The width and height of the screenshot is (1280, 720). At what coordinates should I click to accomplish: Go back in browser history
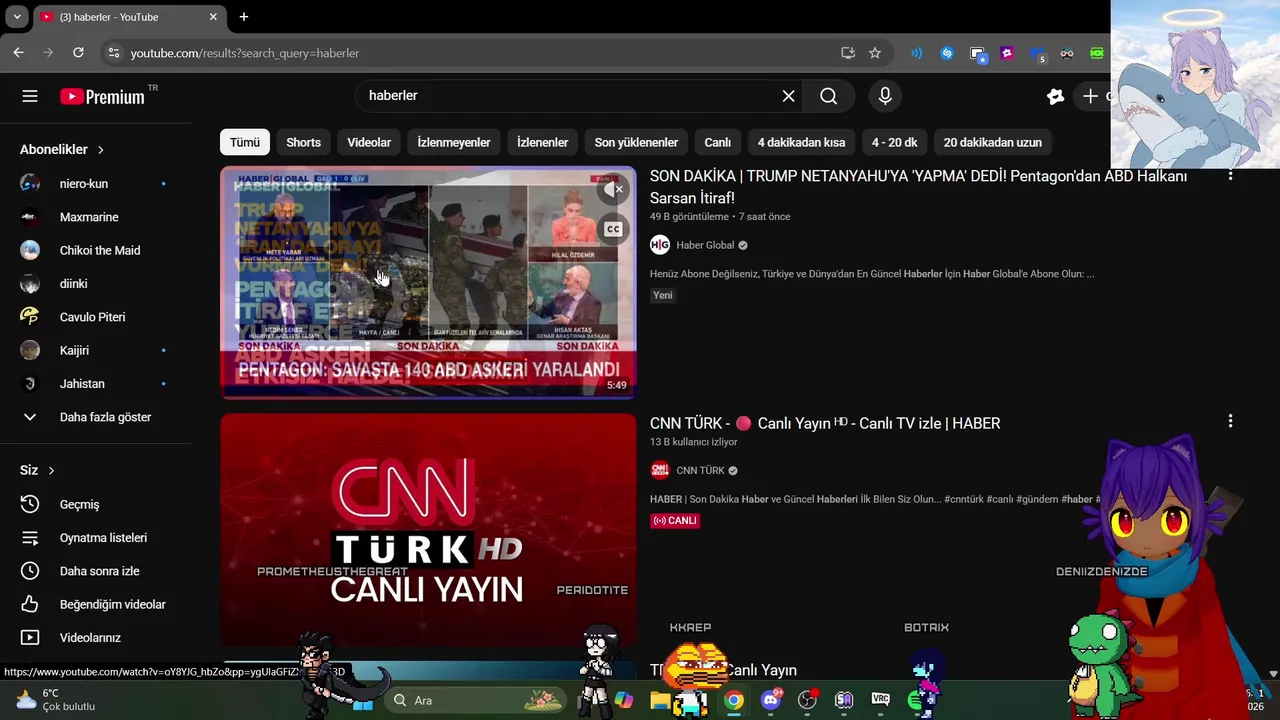pyautogui.click(x=18, y=53)
